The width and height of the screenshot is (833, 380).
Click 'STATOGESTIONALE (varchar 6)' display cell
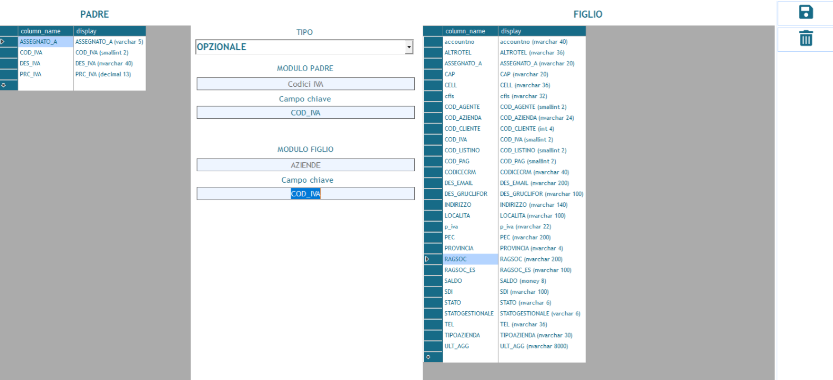point(542,314)
